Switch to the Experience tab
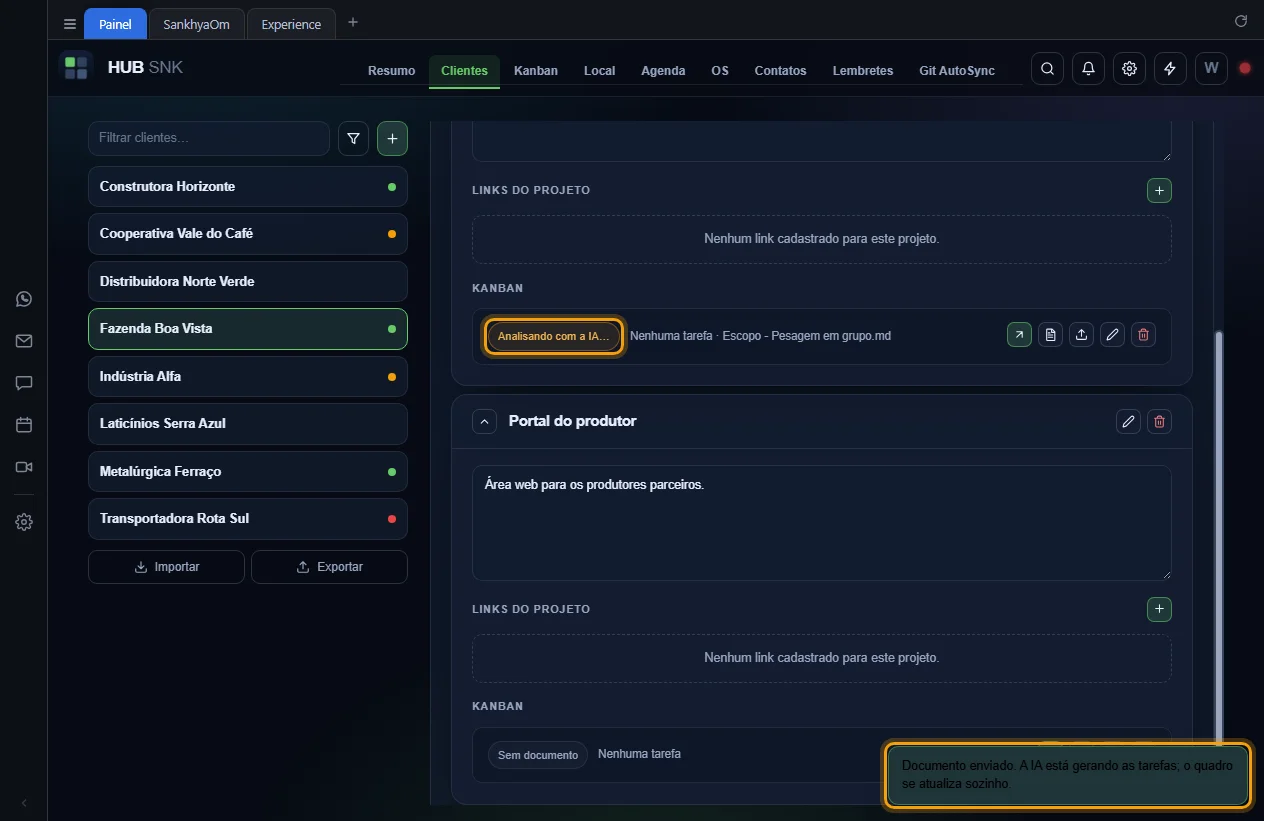Screen dimensions: 1264x821 click(291, 24)
